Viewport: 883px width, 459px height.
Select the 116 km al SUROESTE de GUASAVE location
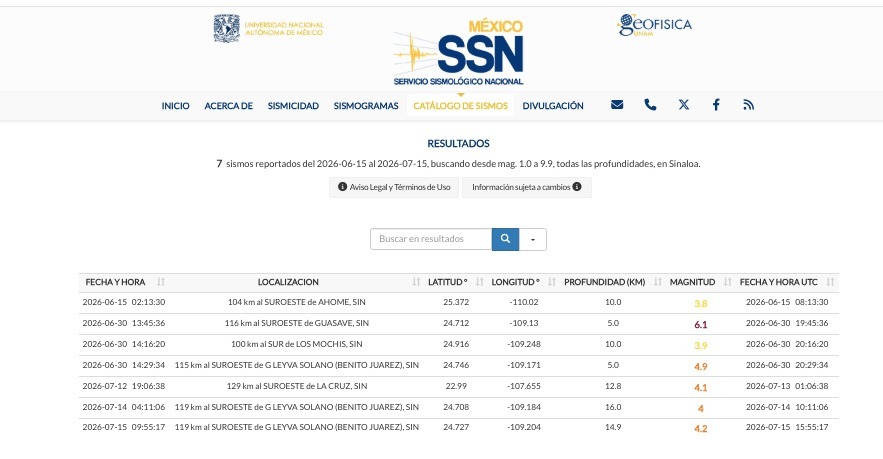pyautogui.click(x=297, y=323)
